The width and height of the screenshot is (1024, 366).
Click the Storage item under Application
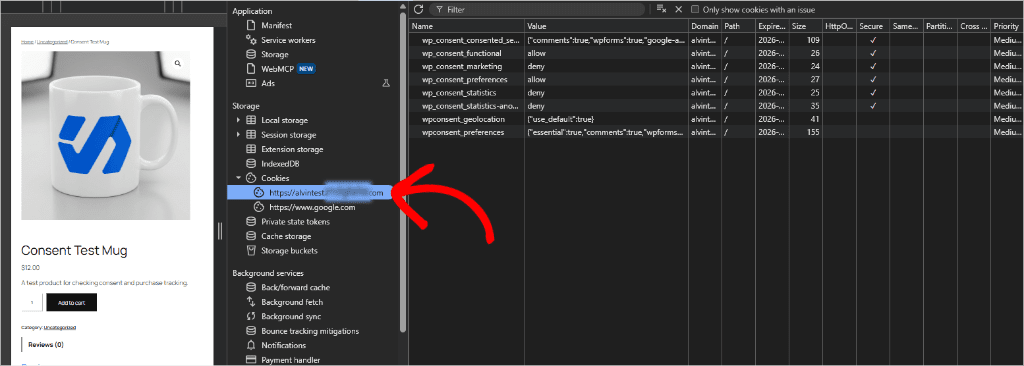point(274,54)
